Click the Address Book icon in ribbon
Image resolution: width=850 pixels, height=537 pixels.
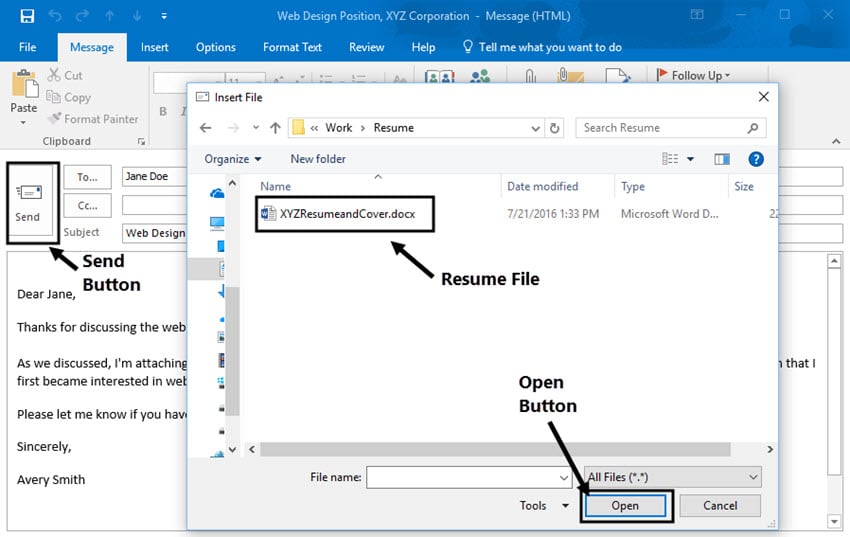pos(440,76)
